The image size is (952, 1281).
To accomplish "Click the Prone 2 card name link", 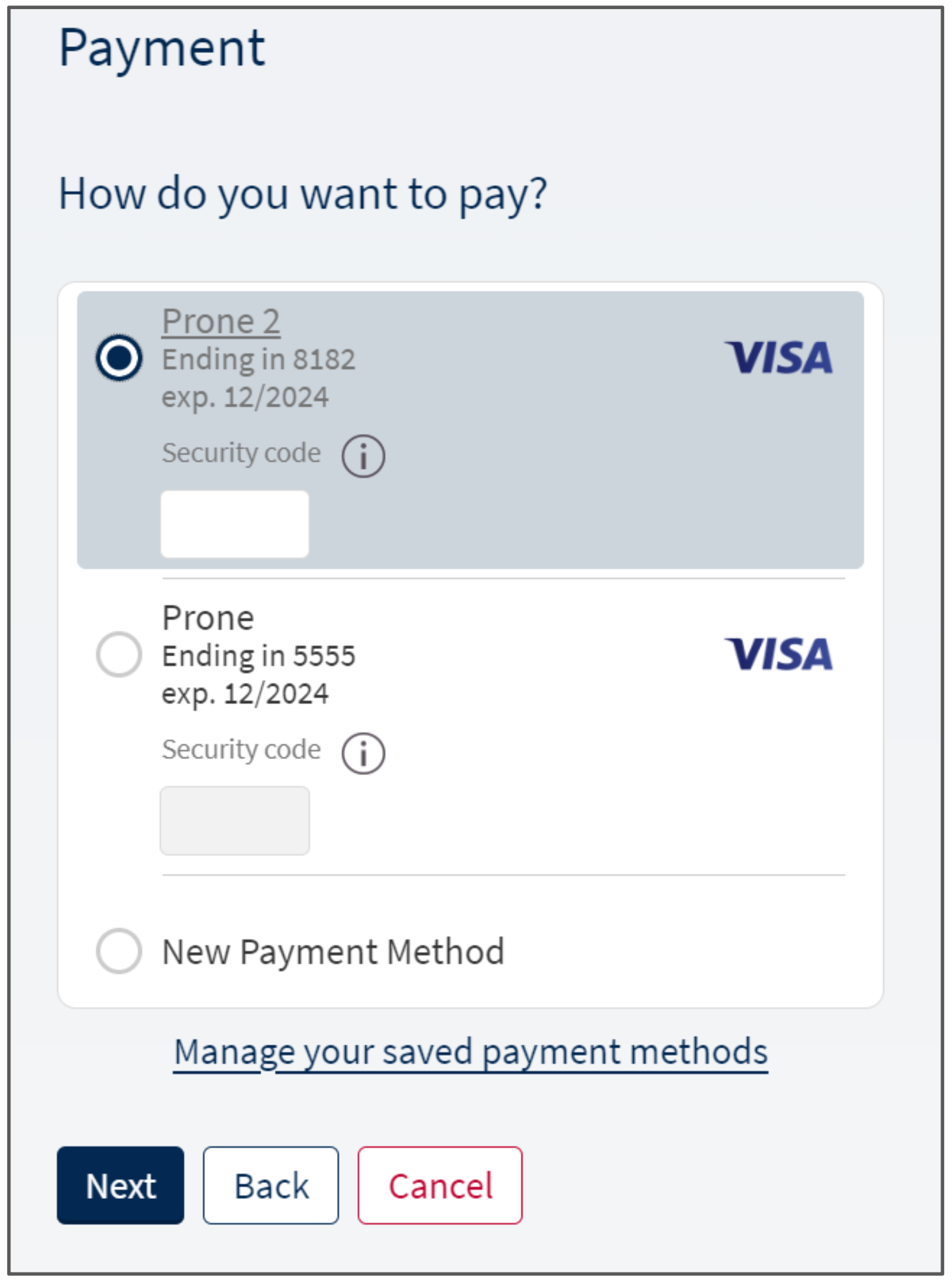I will [220, 321].
